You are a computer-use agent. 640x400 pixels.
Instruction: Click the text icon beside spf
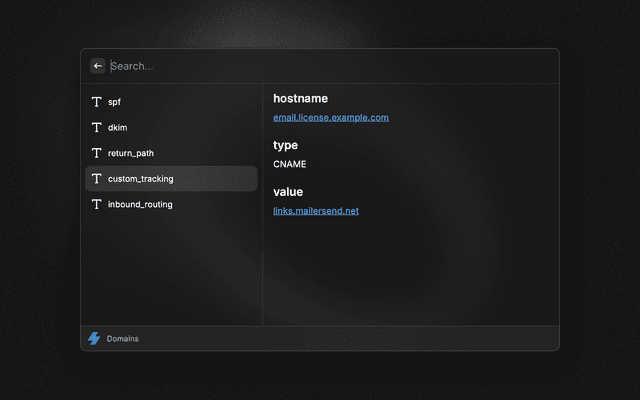click(97, 102)
